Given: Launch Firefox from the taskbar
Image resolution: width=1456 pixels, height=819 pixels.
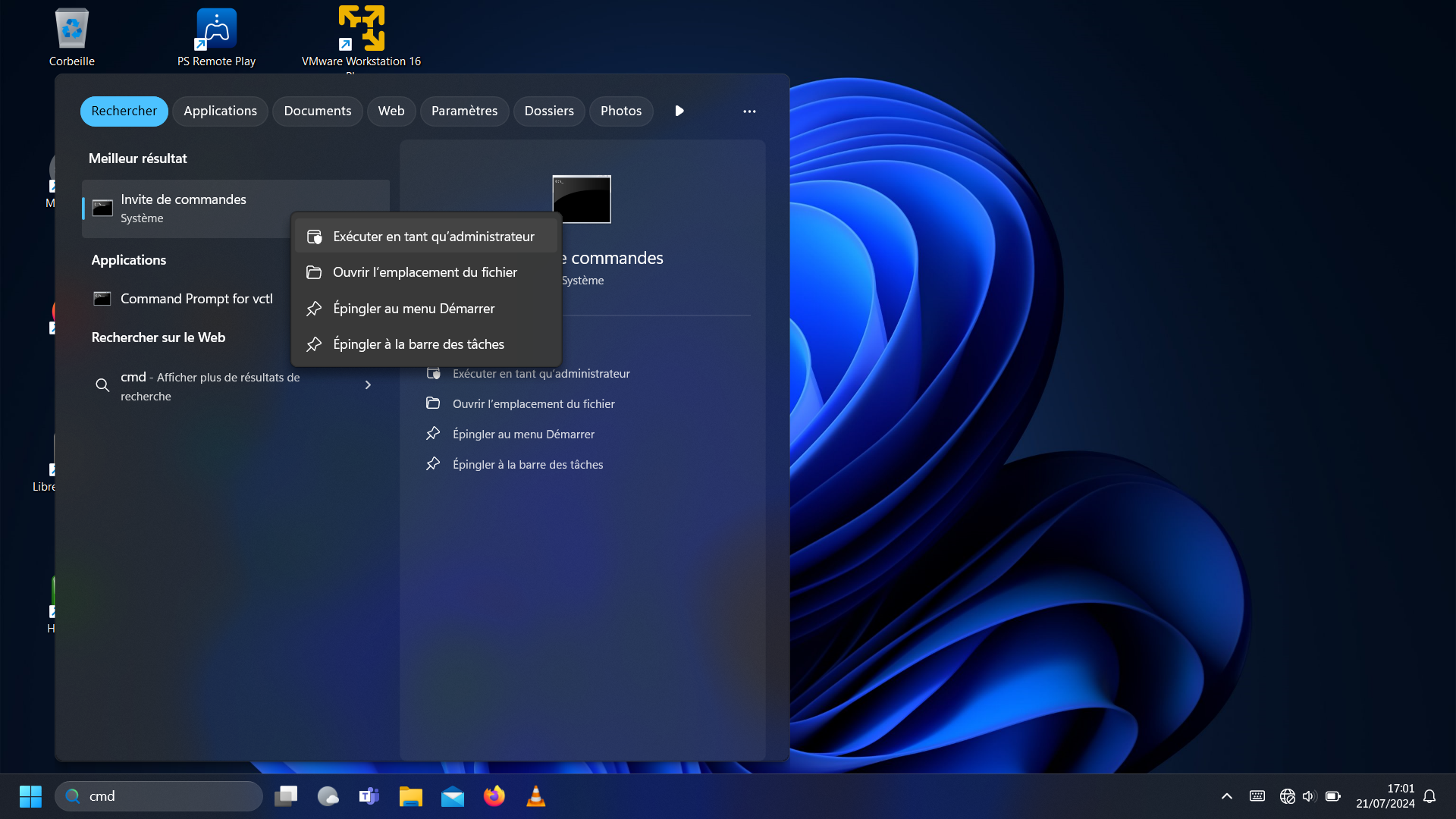Looking at the screenshot, I should click(x=494, y=796).
